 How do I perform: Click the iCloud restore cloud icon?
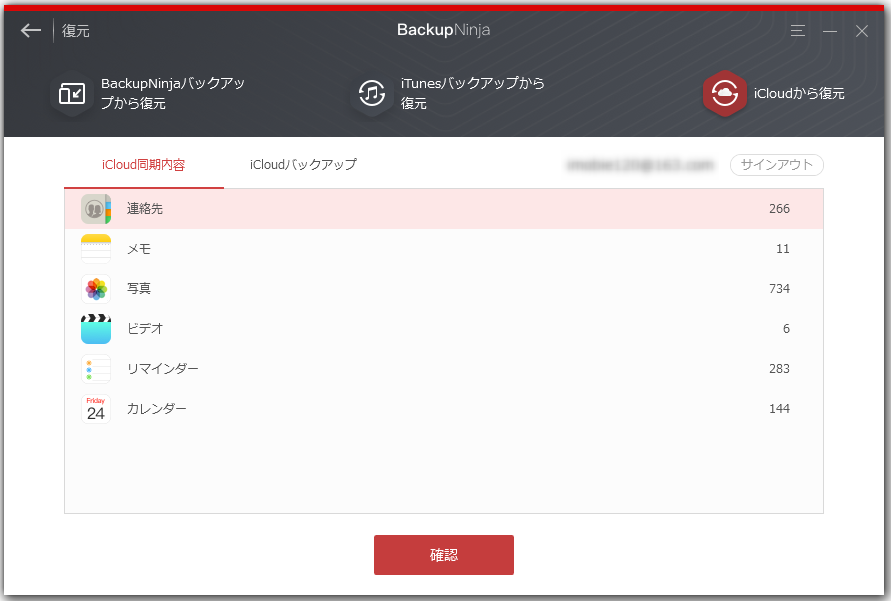(725, 93)
